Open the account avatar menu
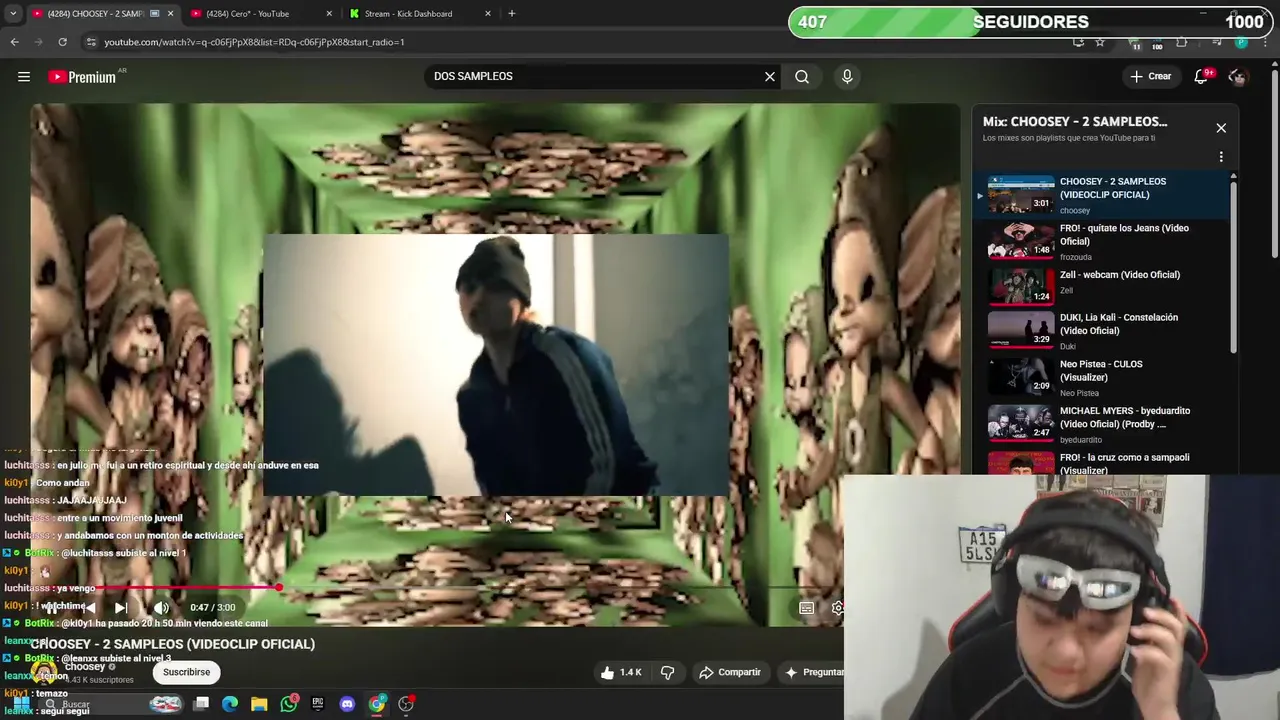The height and width of the screenshot is (720, 1280). (1238, 77)
